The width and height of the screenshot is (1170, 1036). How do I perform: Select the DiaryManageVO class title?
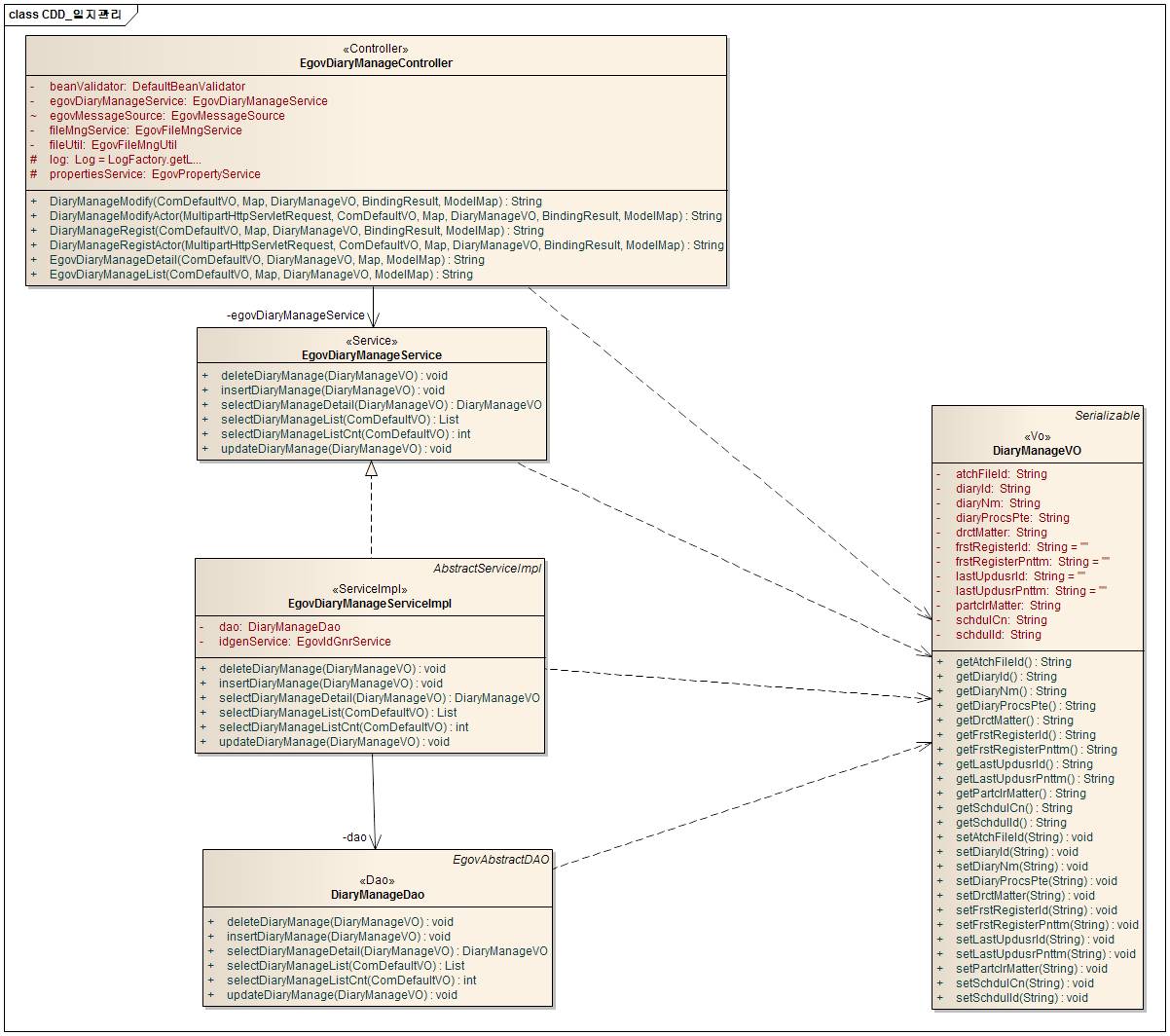[1037, 451]
